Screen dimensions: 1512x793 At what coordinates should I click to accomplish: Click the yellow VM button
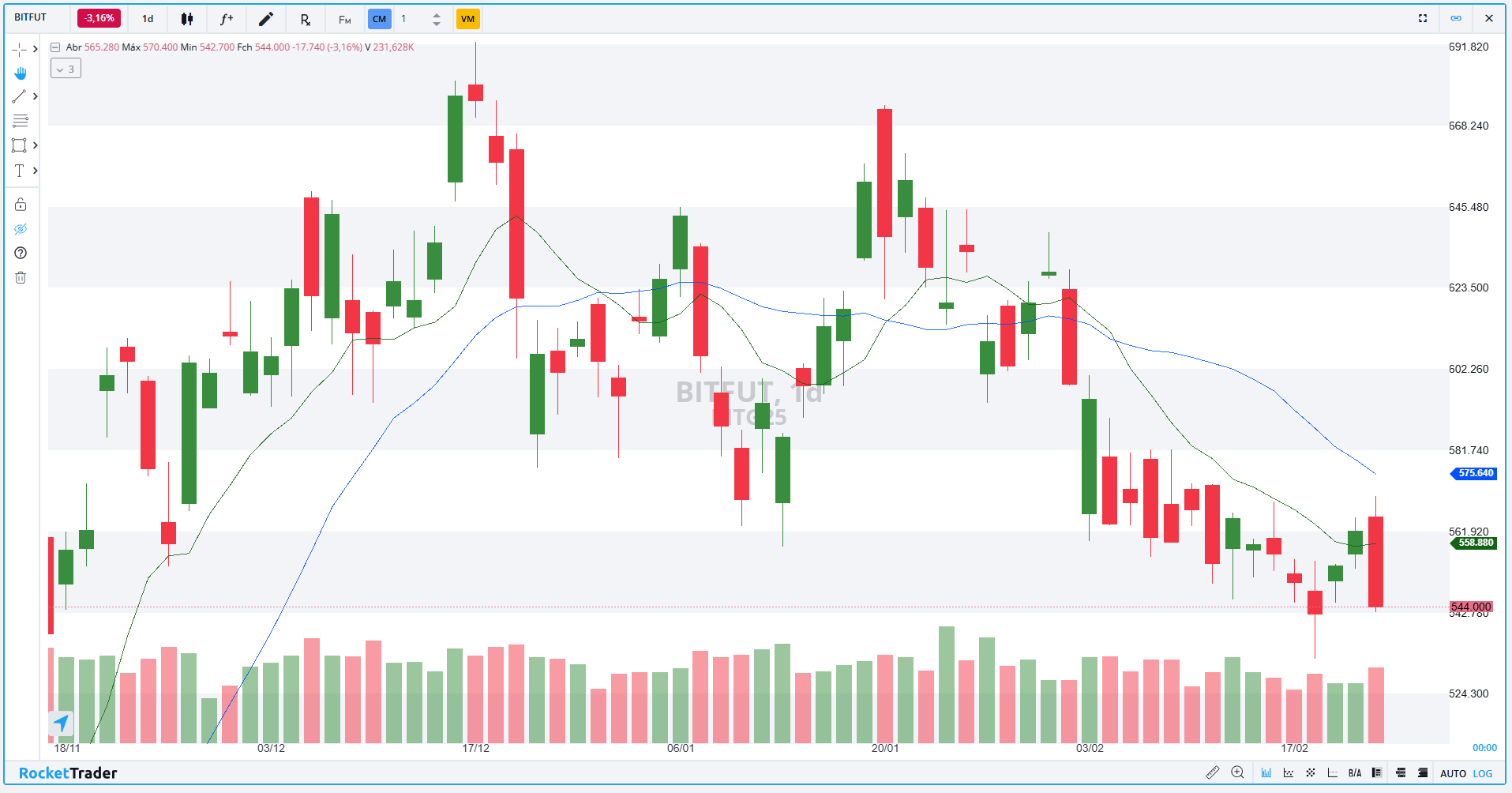467,19
